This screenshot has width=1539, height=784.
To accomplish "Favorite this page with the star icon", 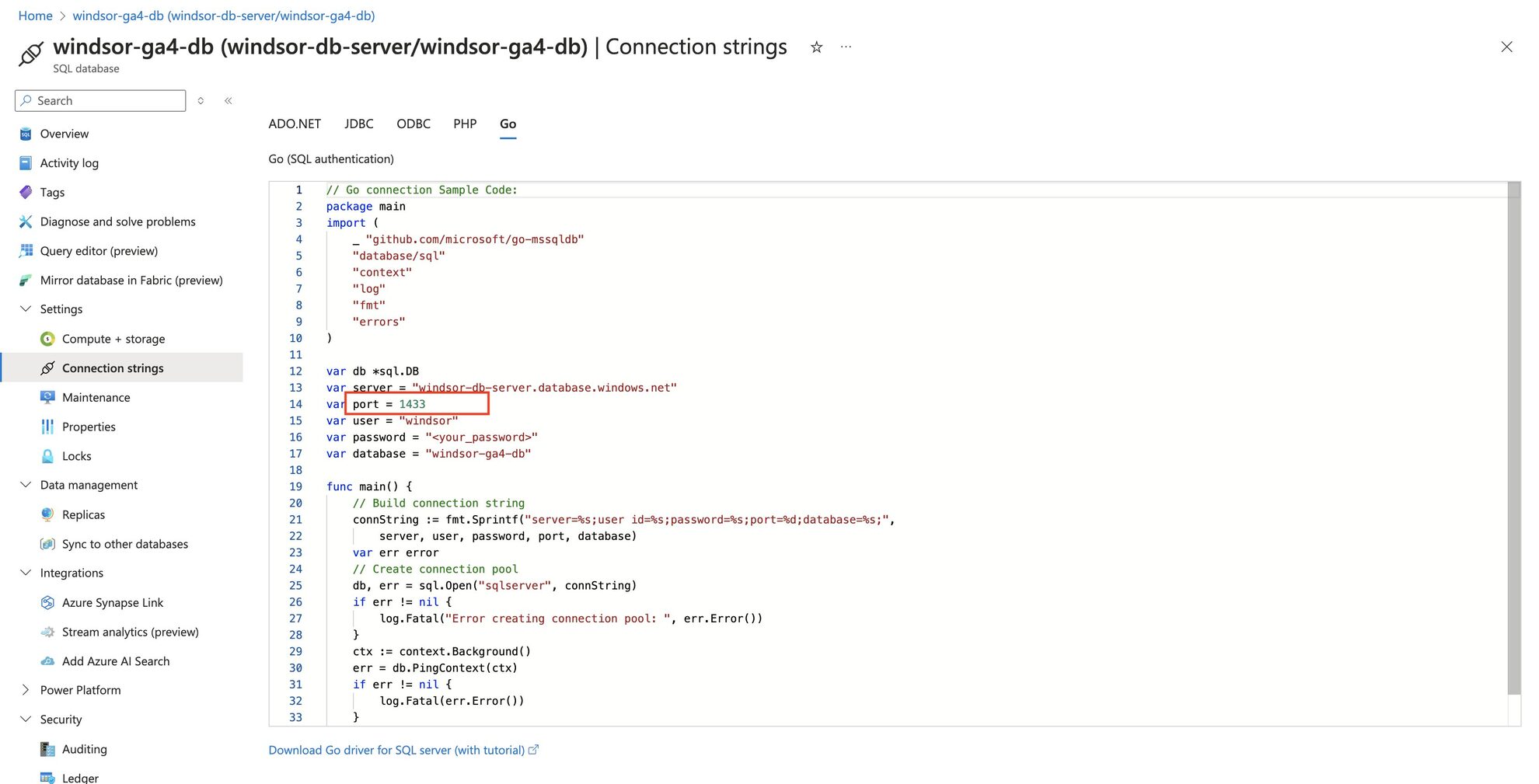I will pyautogui.click(x=816, y=47).
